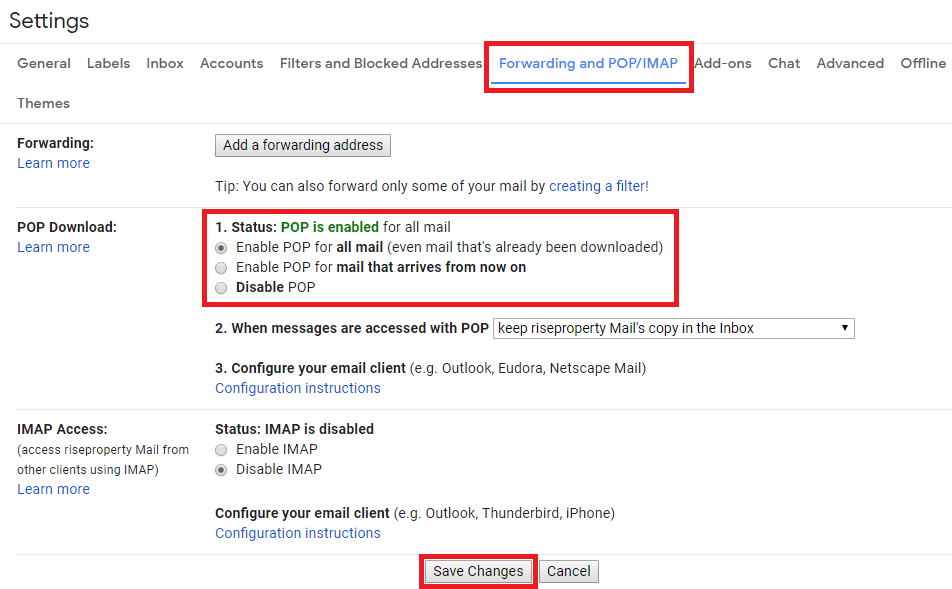Go to the Inbox settings tab
The height and width of the screenshot is (589, 952).
pos(165,63)
